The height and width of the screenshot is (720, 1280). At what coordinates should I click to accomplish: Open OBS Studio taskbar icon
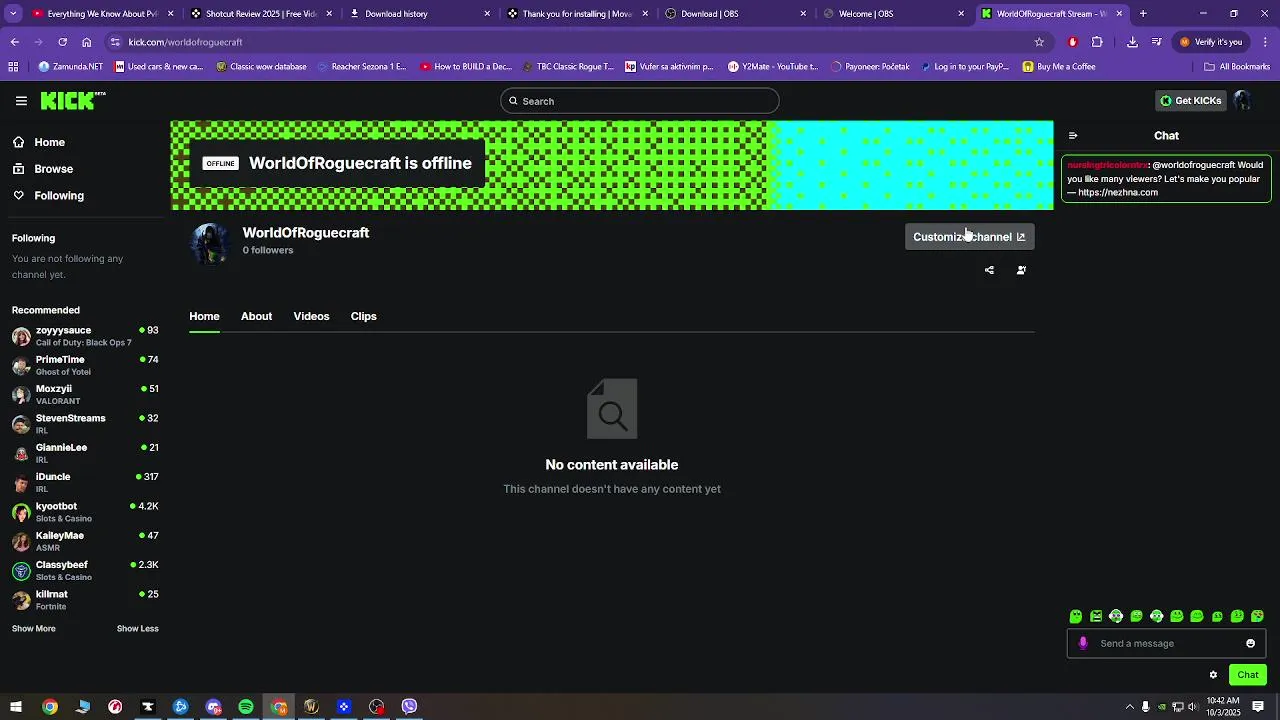pos(376,707)
